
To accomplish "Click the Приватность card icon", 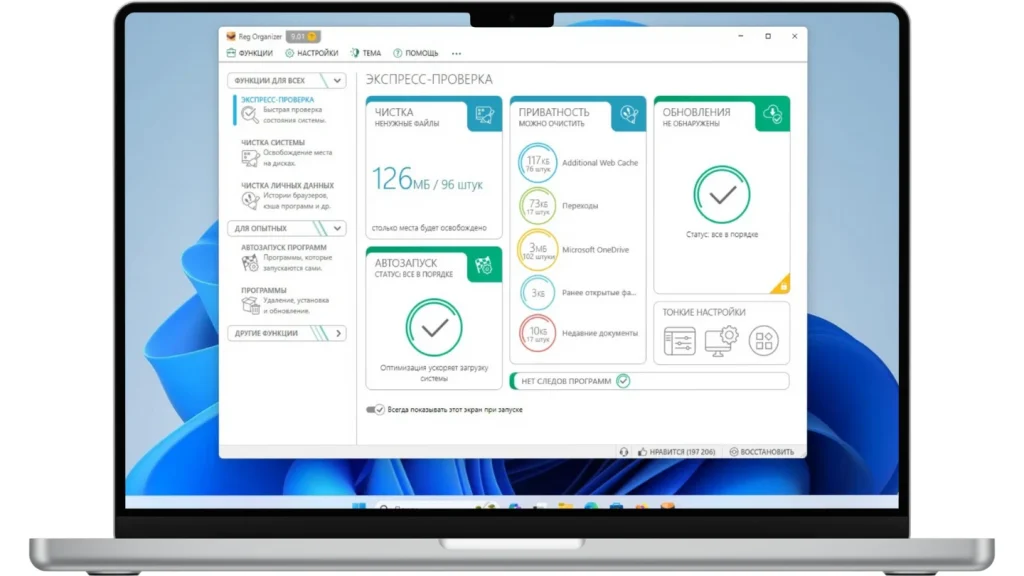I will (x=629, y=115).
